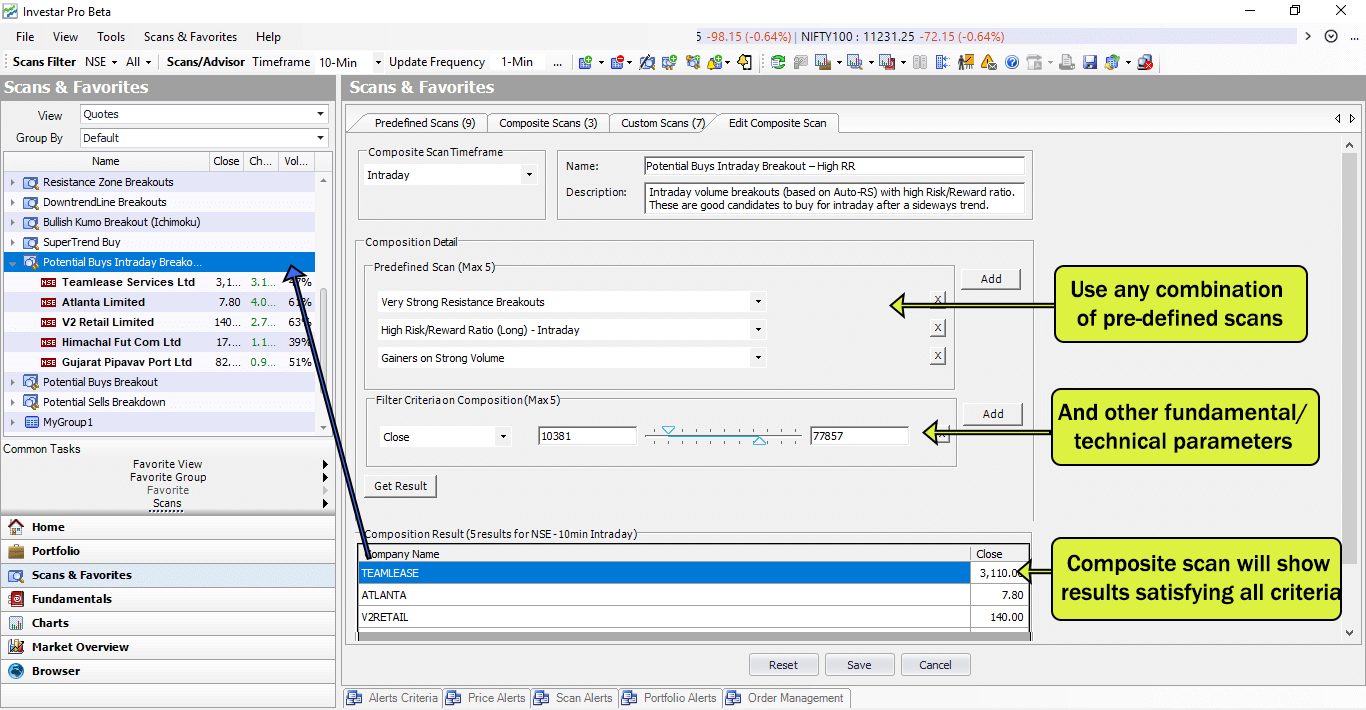Remove the Gainers on Strong Volume scan
This screenshot has width=1366, height=710.
tap(937, 356)
